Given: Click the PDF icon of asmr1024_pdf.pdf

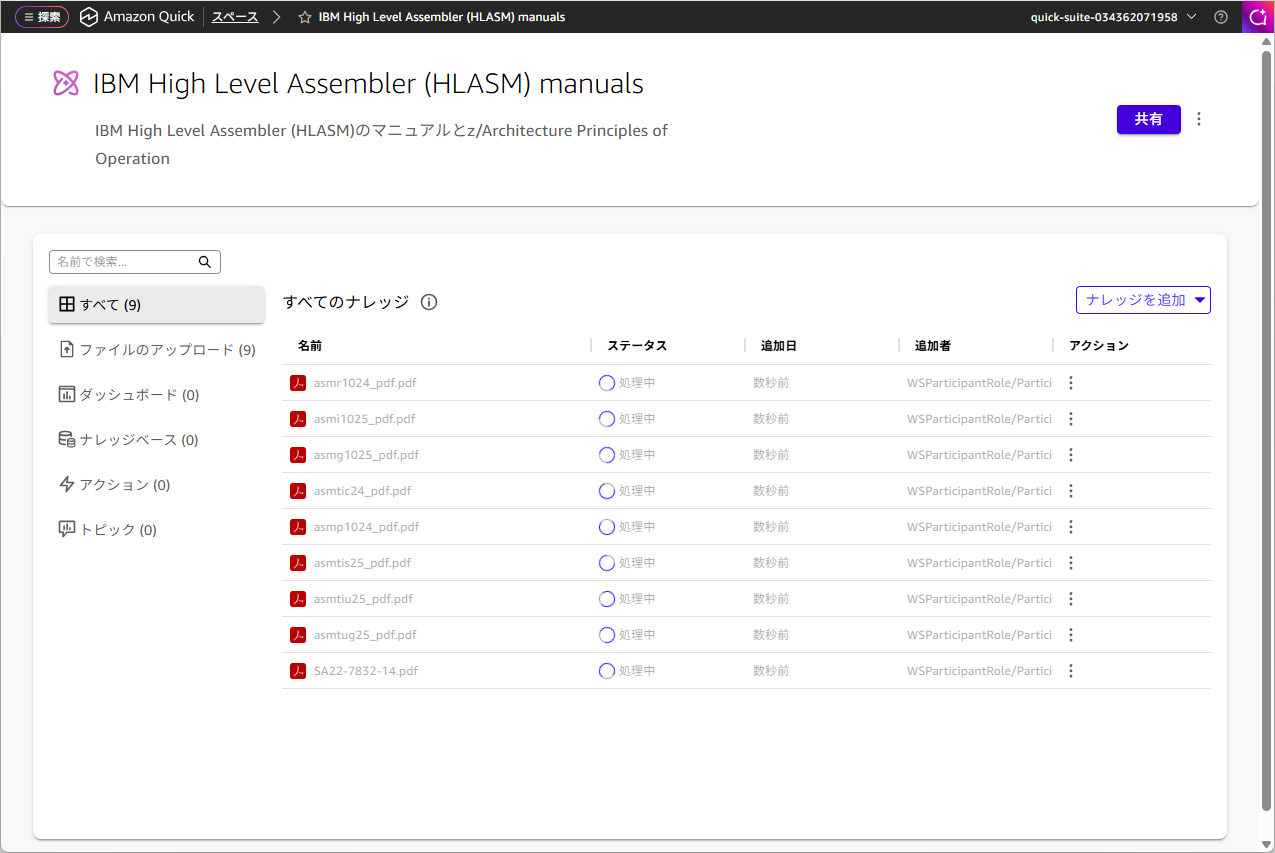Looking at the screenshot, I should click(298, 383).
